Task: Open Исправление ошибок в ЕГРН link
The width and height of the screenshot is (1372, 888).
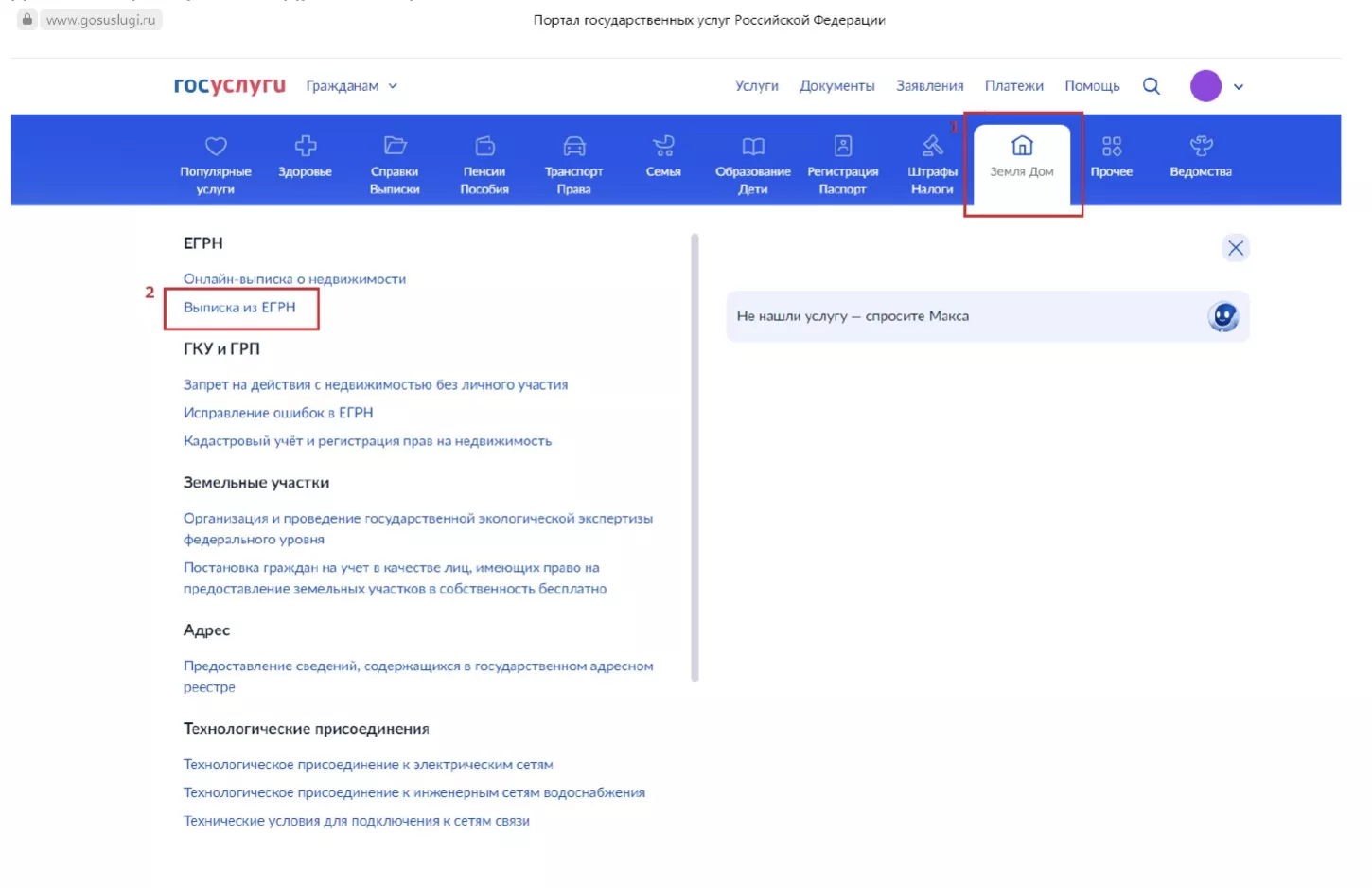Action: (x=278, y=413)
